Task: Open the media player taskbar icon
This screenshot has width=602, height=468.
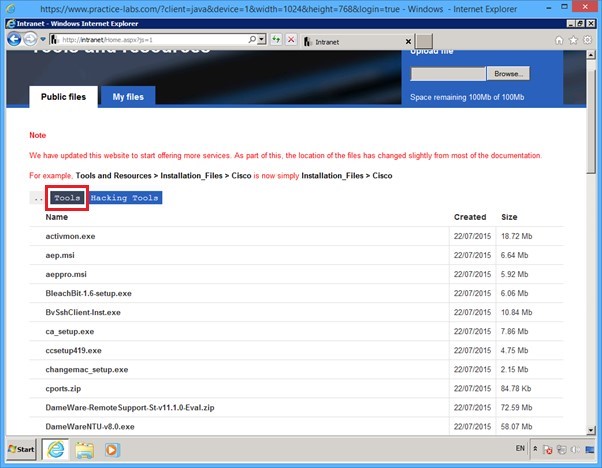Action: tap(112, 450)
